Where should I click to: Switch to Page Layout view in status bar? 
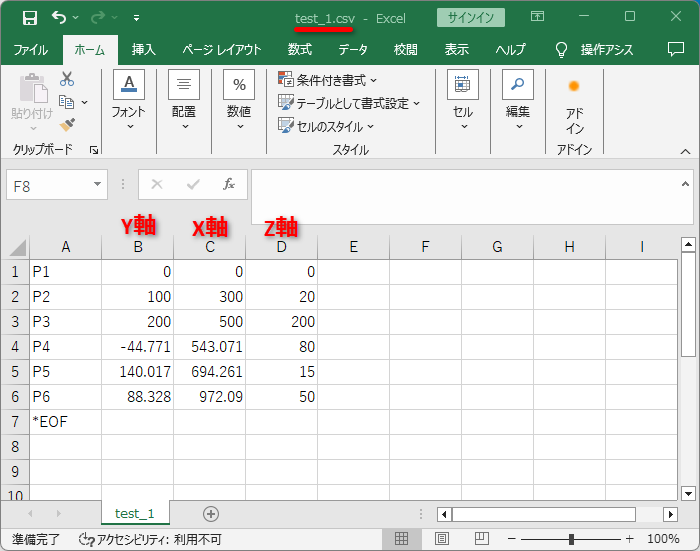pos(435,539)
